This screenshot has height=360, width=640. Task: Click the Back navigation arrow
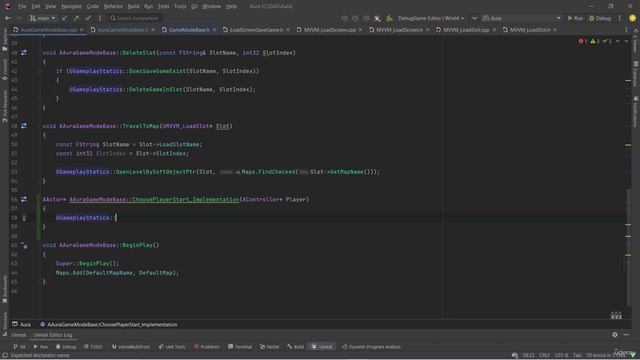[x=8, y=18]
